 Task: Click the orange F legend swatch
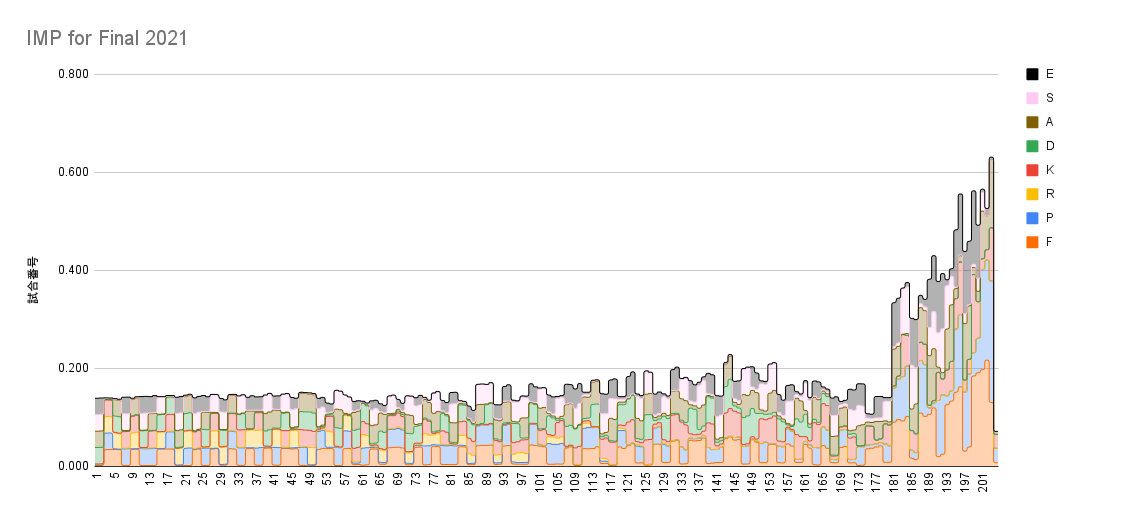click(x=1032, y=242)
